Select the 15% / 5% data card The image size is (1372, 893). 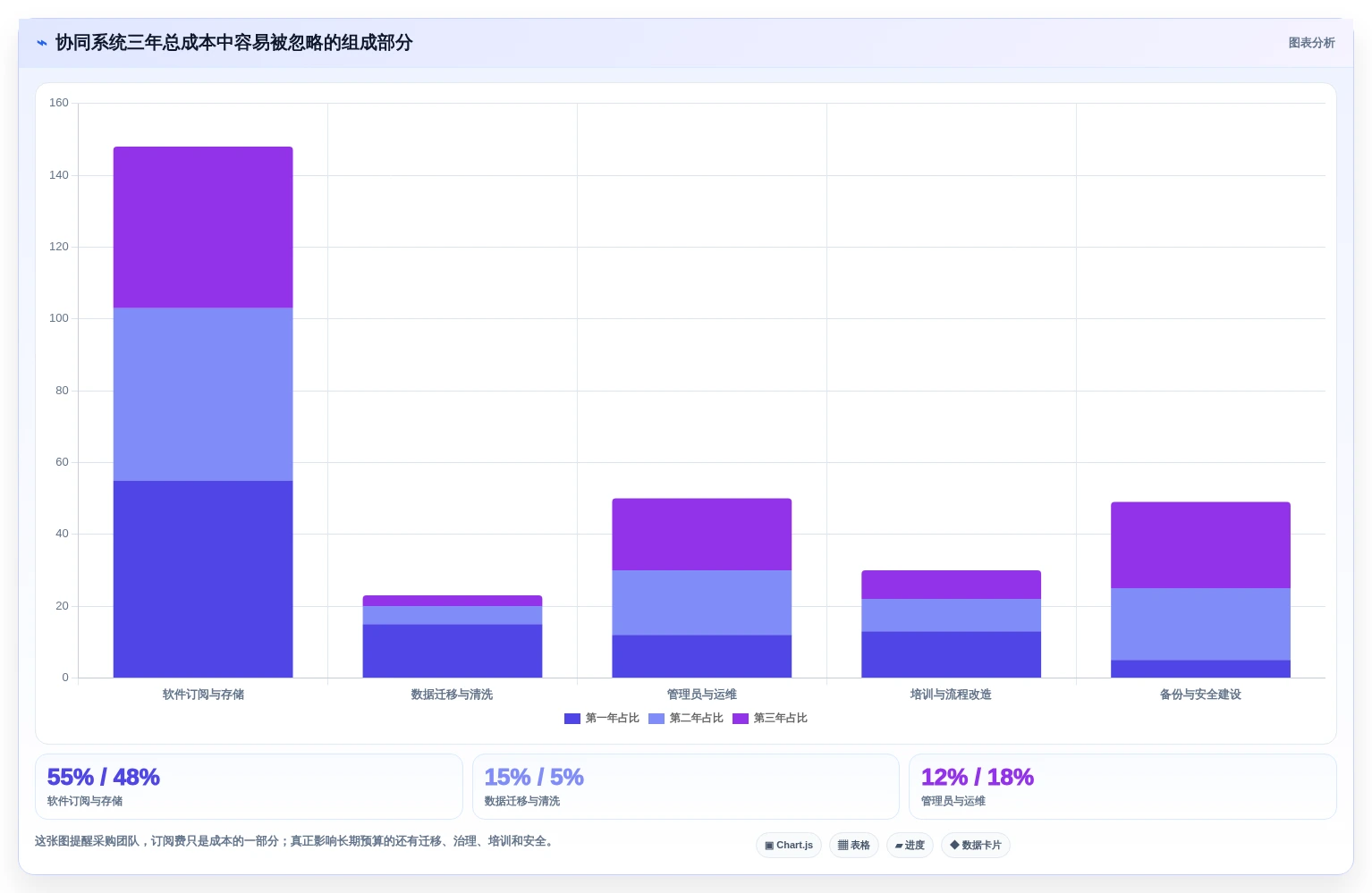685,787
